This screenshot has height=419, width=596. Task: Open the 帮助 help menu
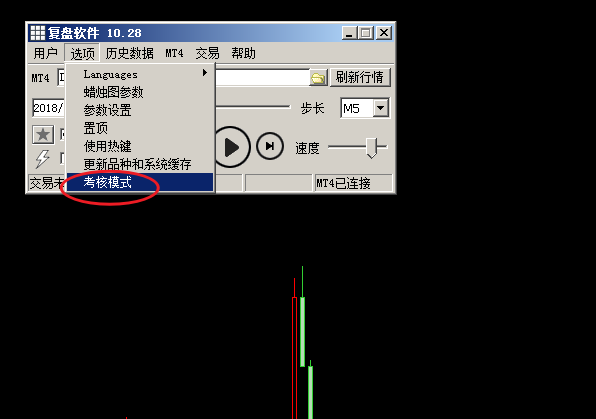[243, 53]
